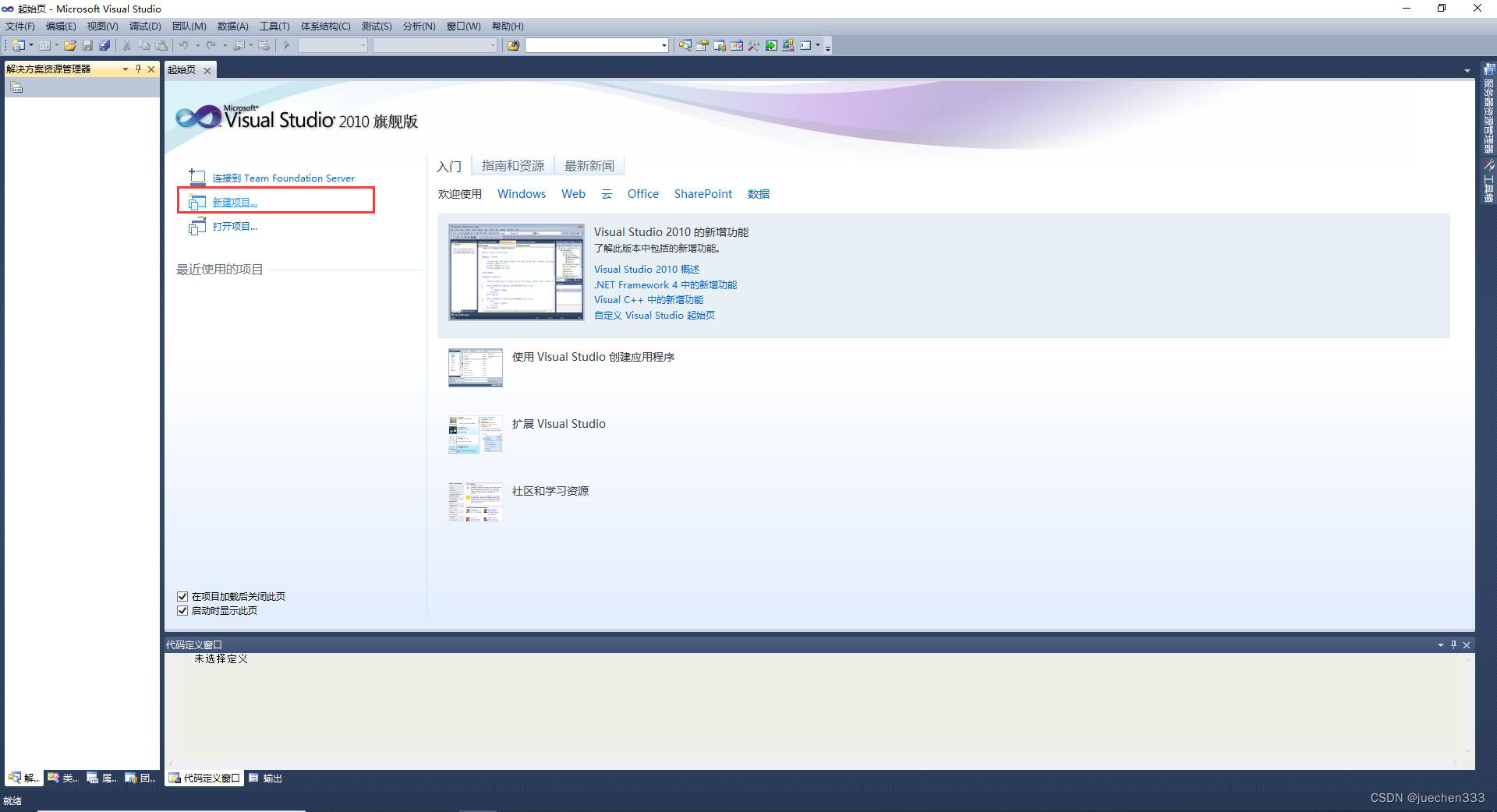Click the Visual Studio 2010 new features thumbnail

[516, 272]
